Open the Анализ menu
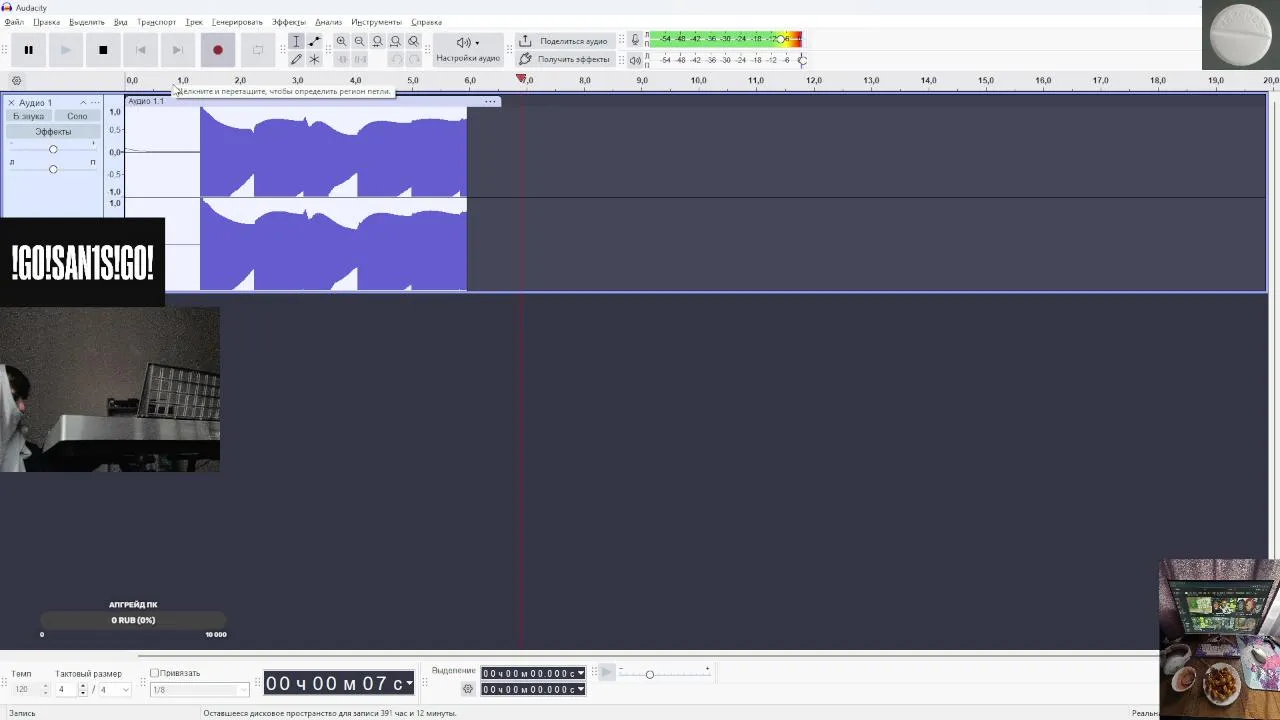This screenshot has height=720, width=1280. point(328,22)
